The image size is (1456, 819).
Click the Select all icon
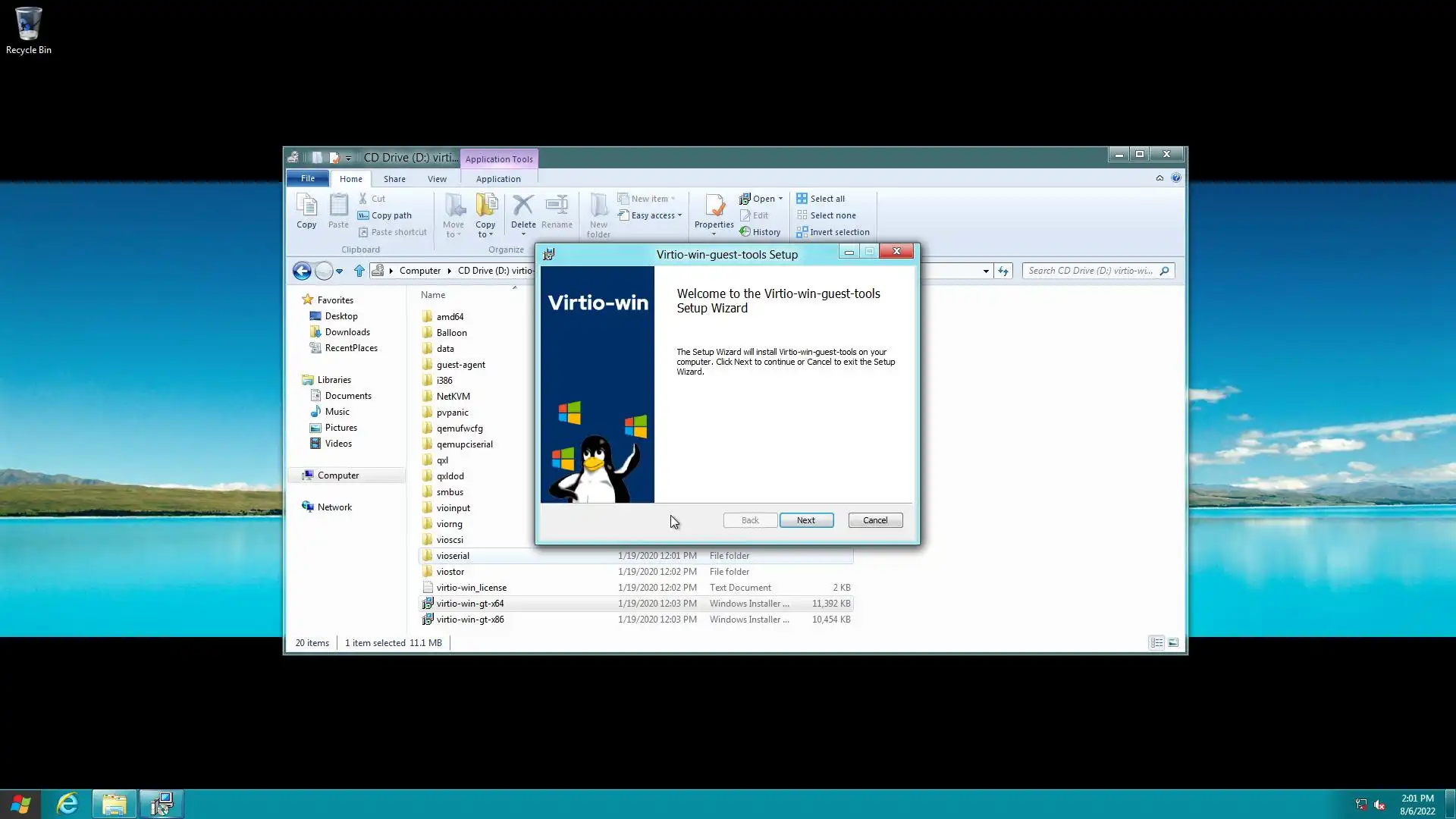[802, 199]
